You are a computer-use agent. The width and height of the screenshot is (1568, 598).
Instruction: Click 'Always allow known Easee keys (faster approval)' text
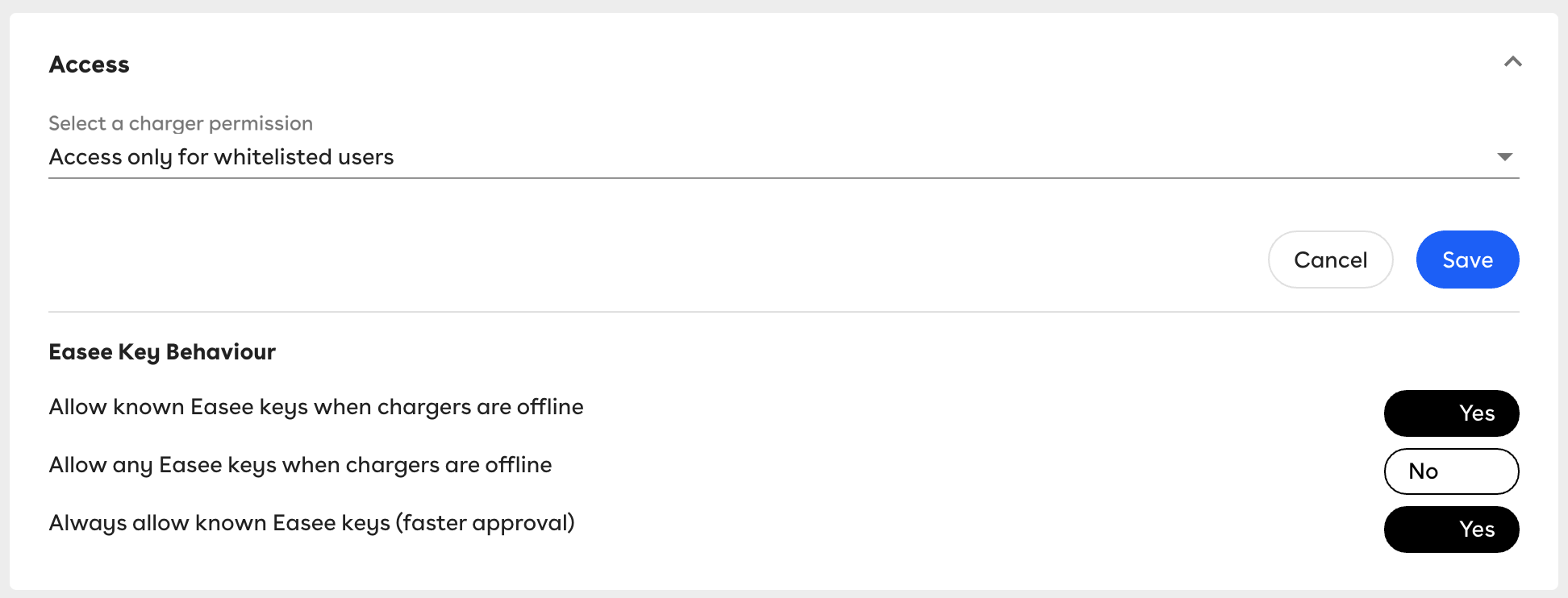point(311,523)
